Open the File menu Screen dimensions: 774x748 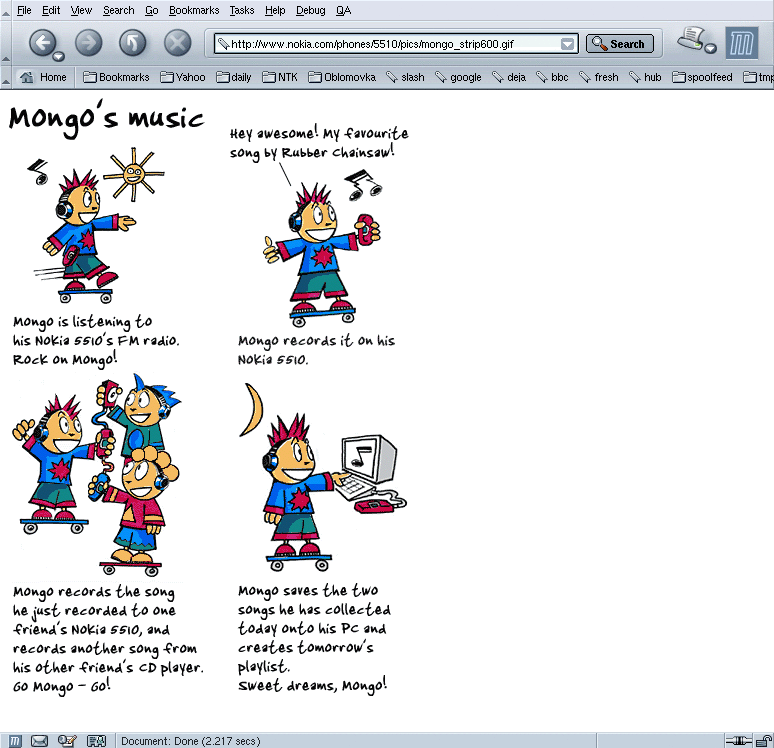tap(24, 10)
